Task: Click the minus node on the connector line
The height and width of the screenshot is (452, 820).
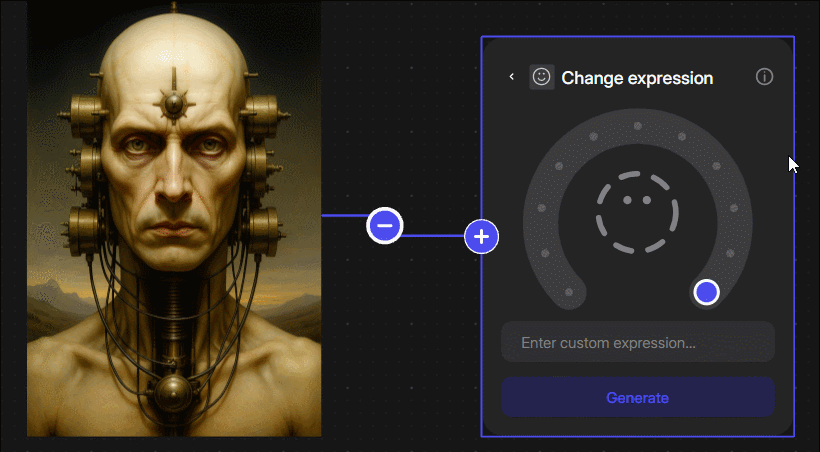Action: (x=385, y=225)
